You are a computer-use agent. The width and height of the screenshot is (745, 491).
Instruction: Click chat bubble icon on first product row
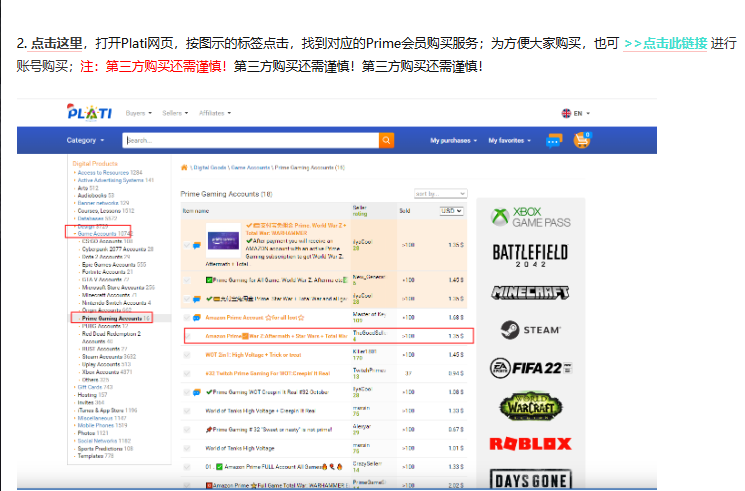click(197, 245)
